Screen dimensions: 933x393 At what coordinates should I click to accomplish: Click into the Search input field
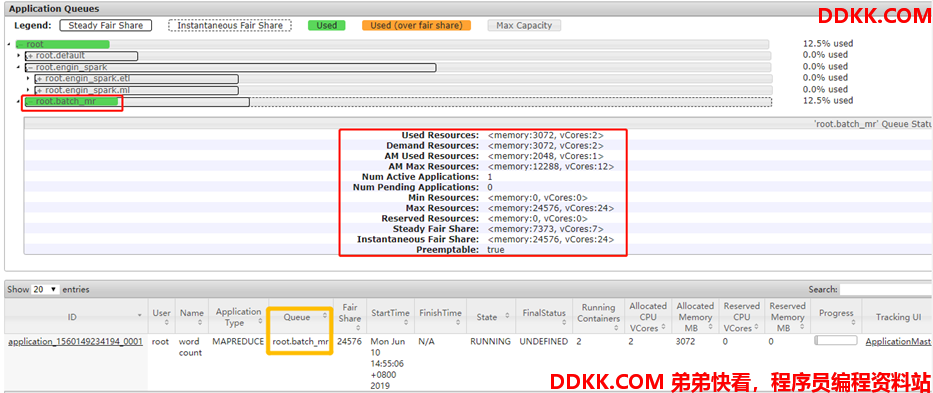(885, 289)
